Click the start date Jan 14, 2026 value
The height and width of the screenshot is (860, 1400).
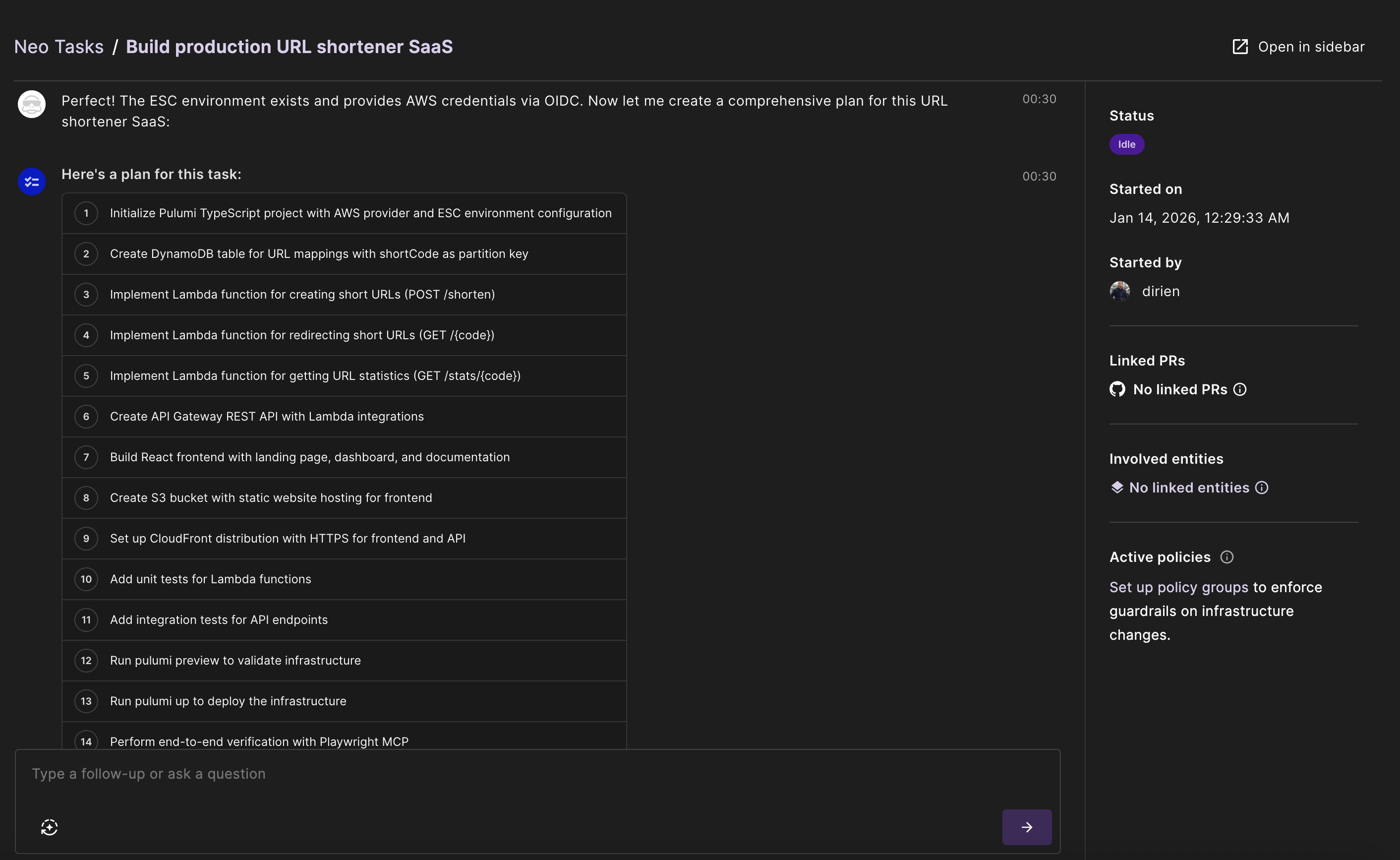coord(1199,218)
